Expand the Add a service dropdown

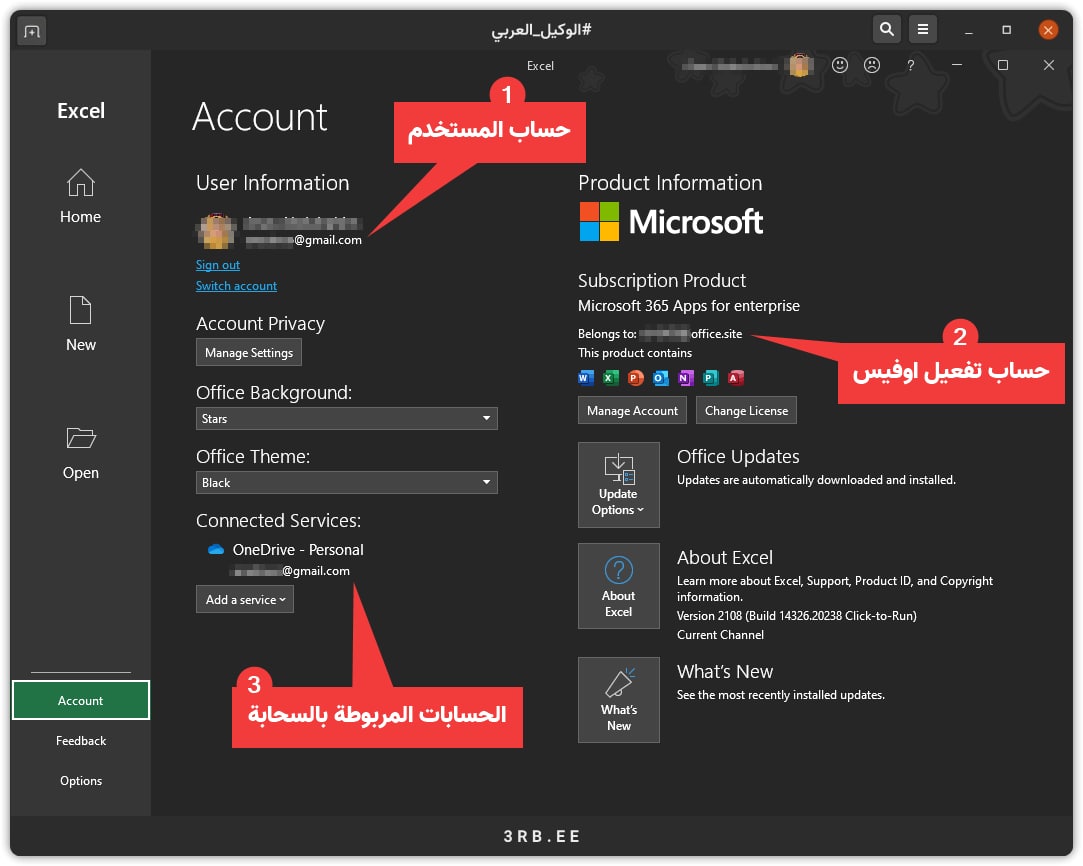click(x=245, y=599)
